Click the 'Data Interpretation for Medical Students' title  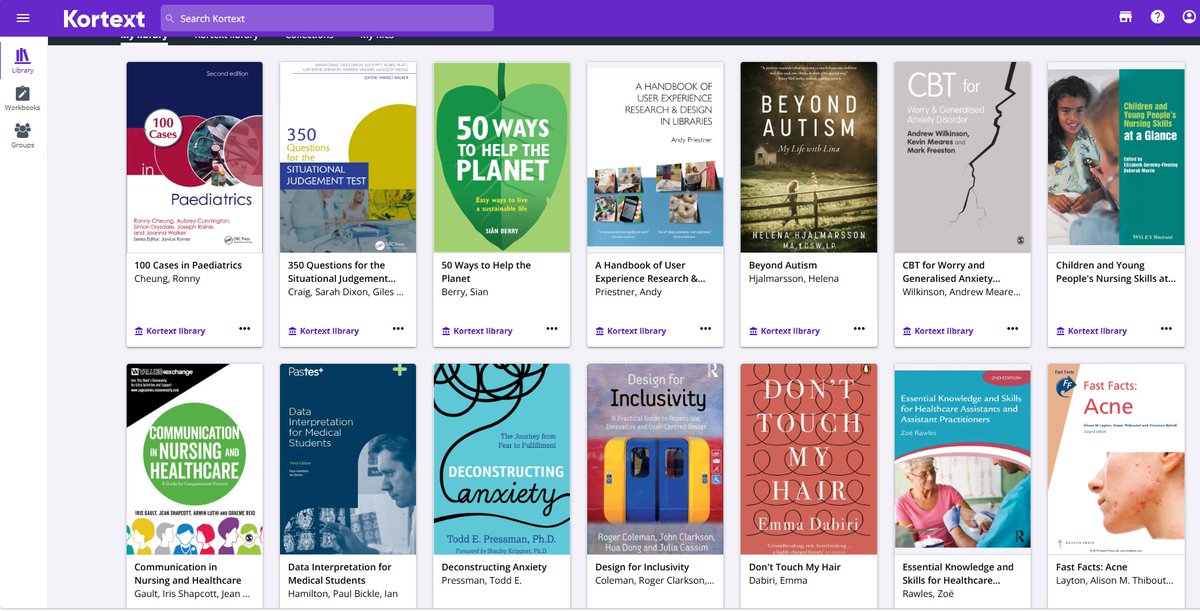click(341, 574)
